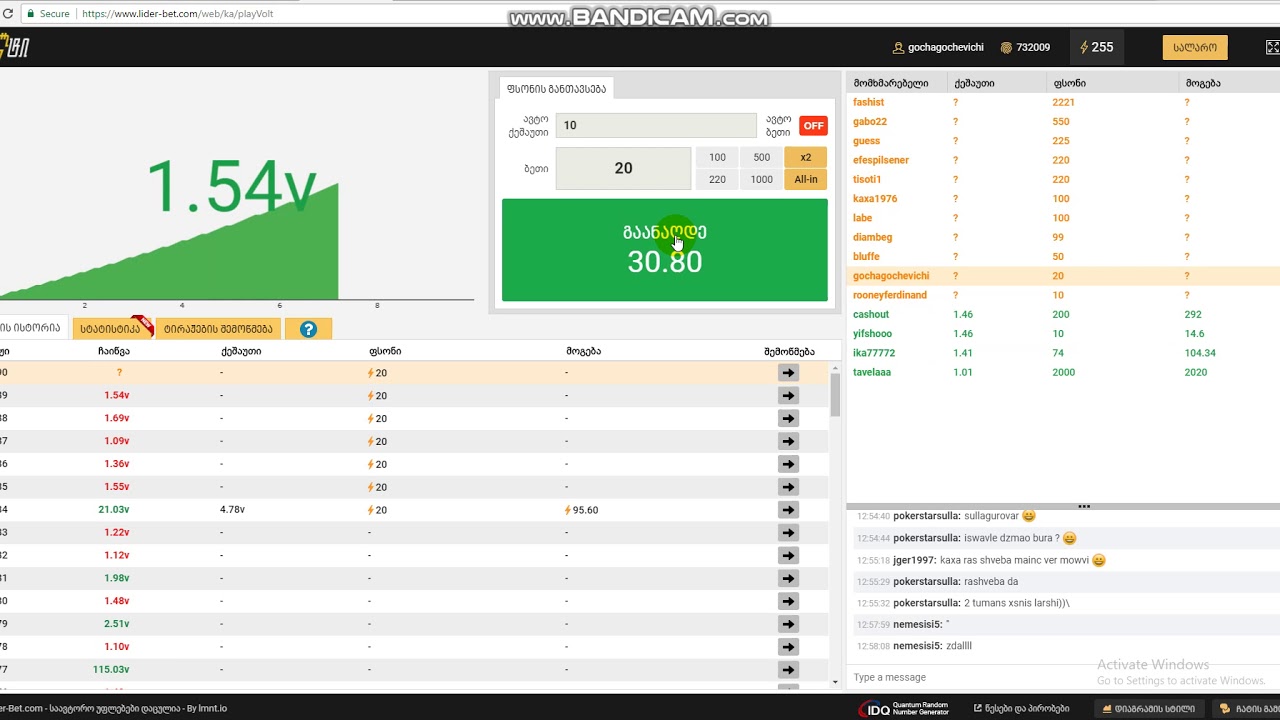Open the statistics tab (სტატისტიკა)
Image resolution: width=1280 pixels, height=720 pixels.
(x=111, y=329)
